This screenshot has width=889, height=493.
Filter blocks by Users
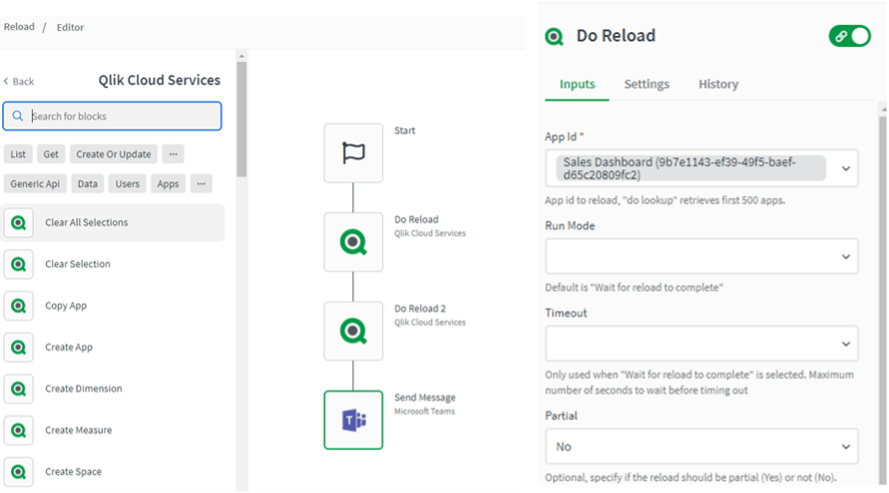128,184
